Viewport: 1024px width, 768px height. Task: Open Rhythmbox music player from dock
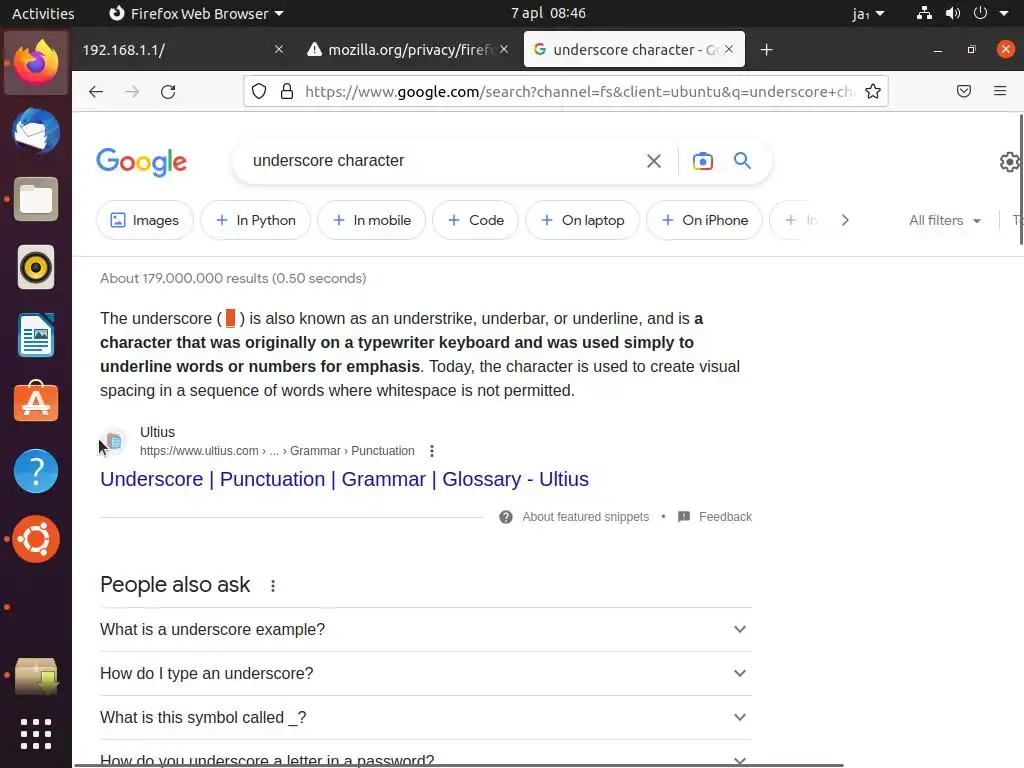(36, 267)
